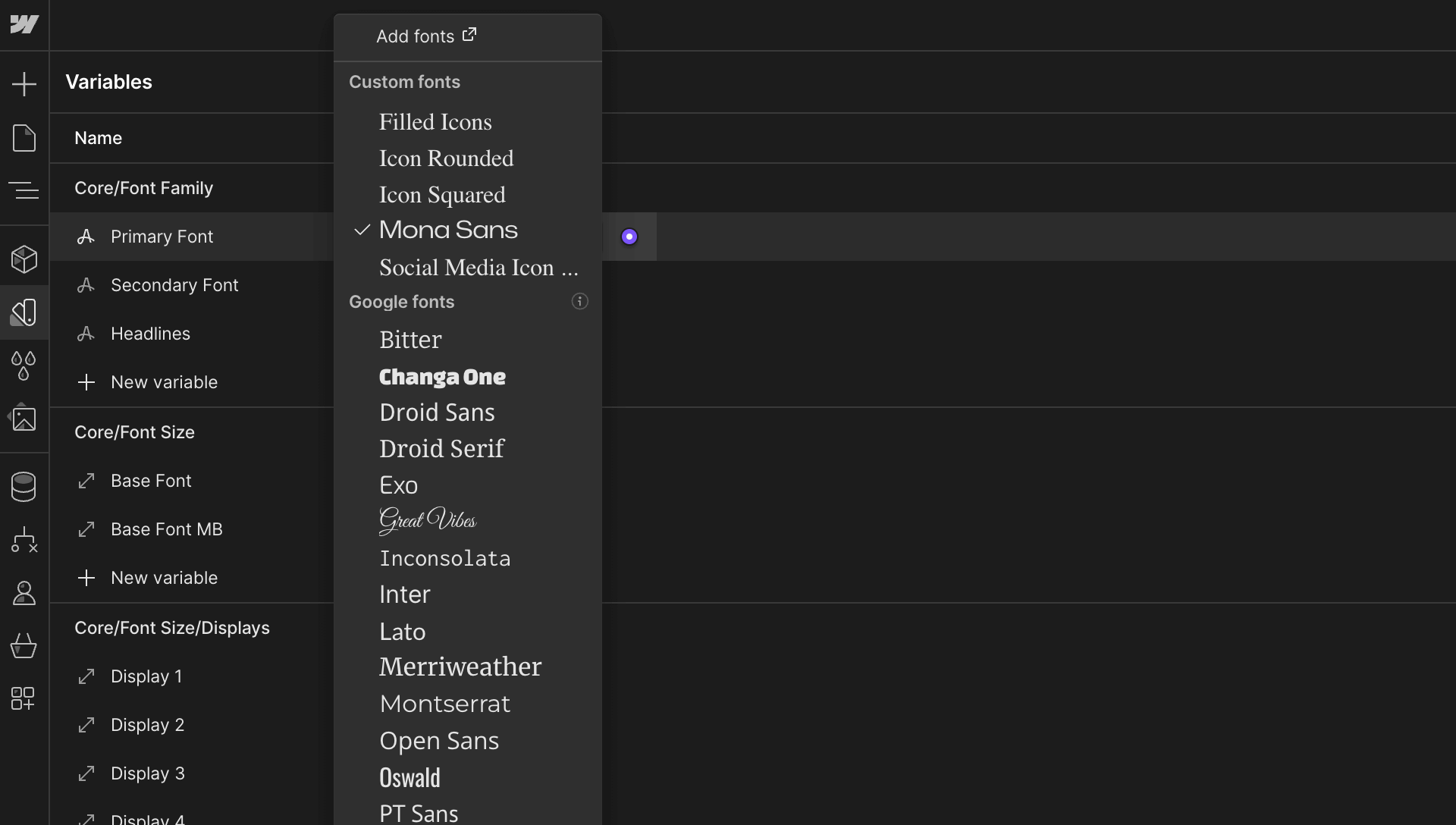1456x825 pixels.
Task: Open the Navigator panel
Action: coord(24,191)
